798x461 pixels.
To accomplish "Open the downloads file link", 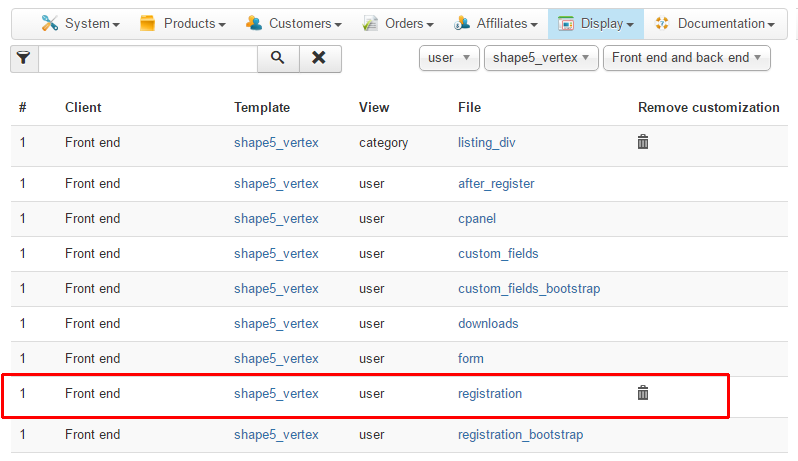I will click(x=488, y=324).
